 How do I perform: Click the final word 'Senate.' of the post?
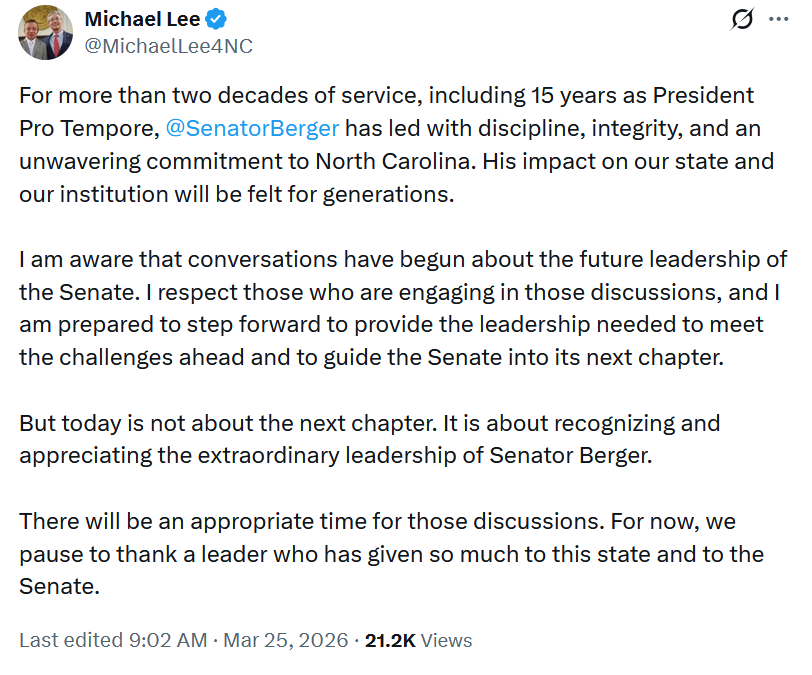click(59, 586)
